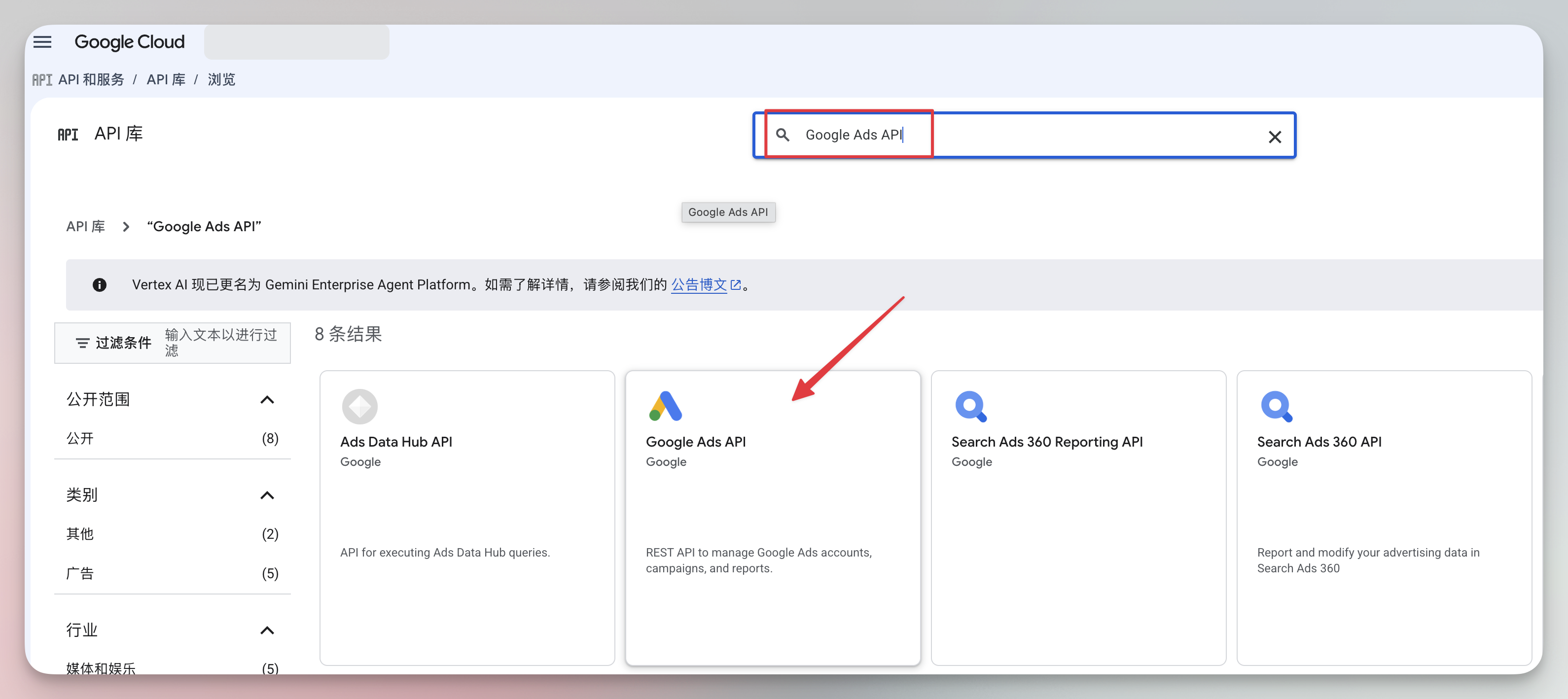Open the Search Ads 360 API title
Image resolution: width=1568 pixels, height=699 pixels.
(x=1319, y=442)
